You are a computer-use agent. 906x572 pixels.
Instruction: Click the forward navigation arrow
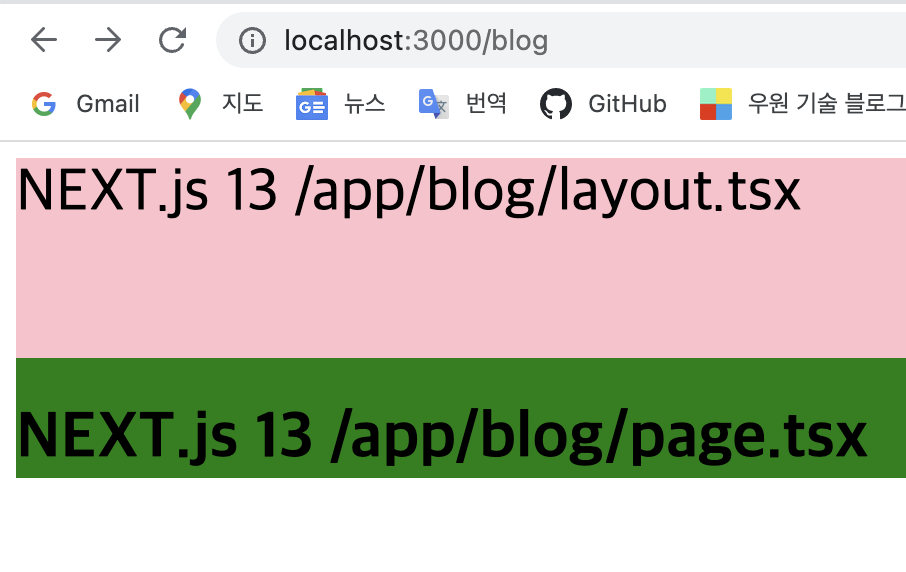pos(108,40)
